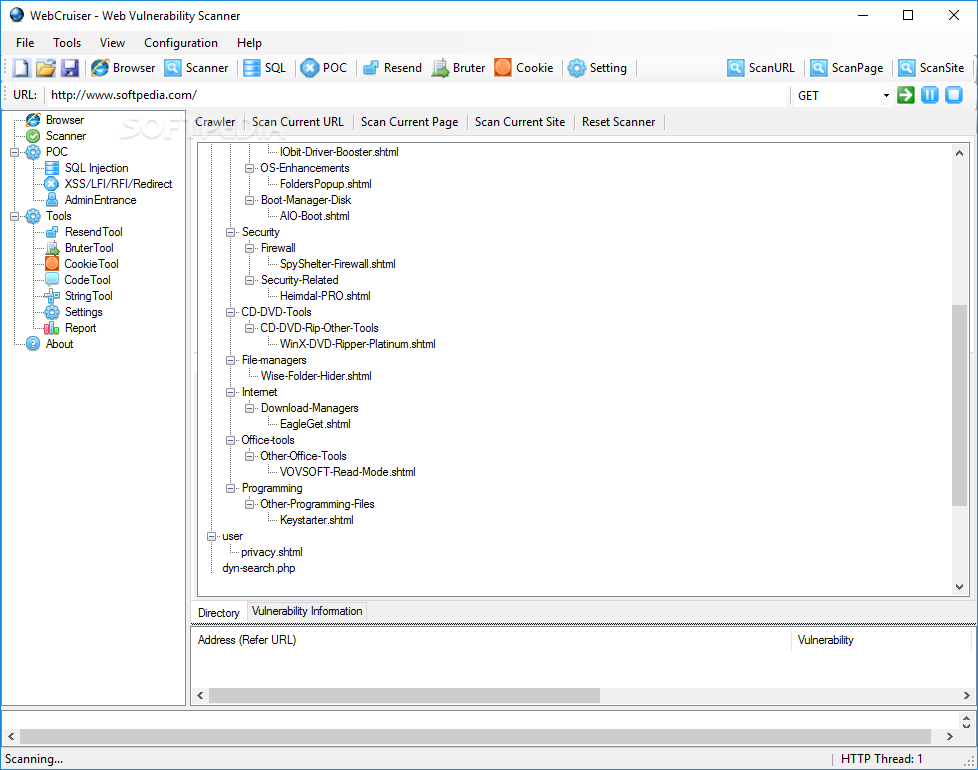
Task: Collapse the CD-DVD-Tools folder node
Action: [x=230, y=312]
